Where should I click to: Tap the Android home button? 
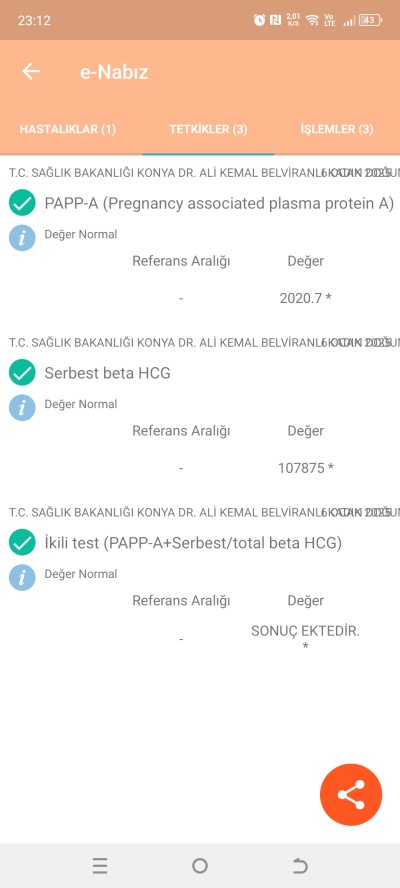coord(199,866)
